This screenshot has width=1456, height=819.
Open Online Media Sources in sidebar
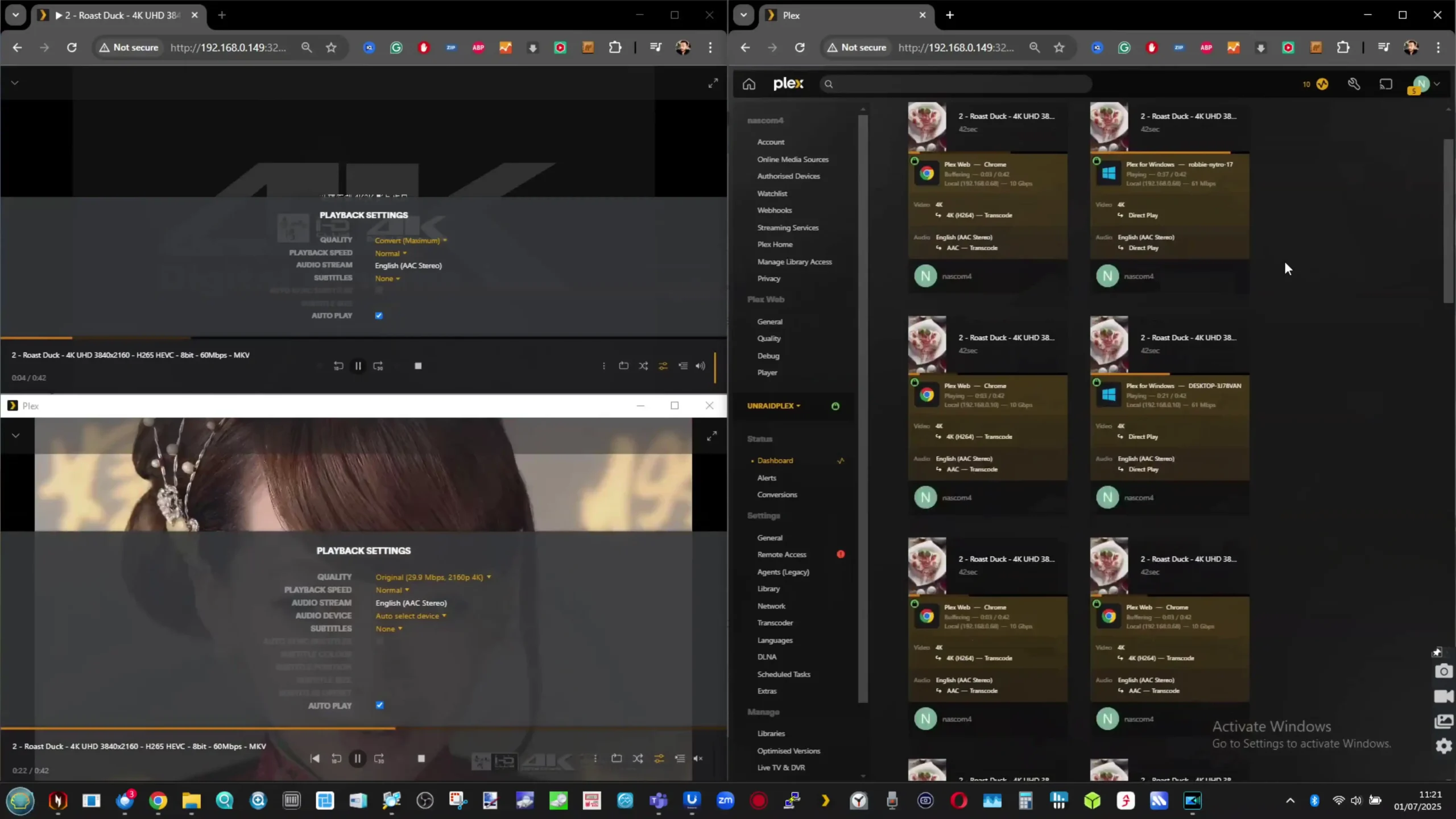(x=792, y=160)
